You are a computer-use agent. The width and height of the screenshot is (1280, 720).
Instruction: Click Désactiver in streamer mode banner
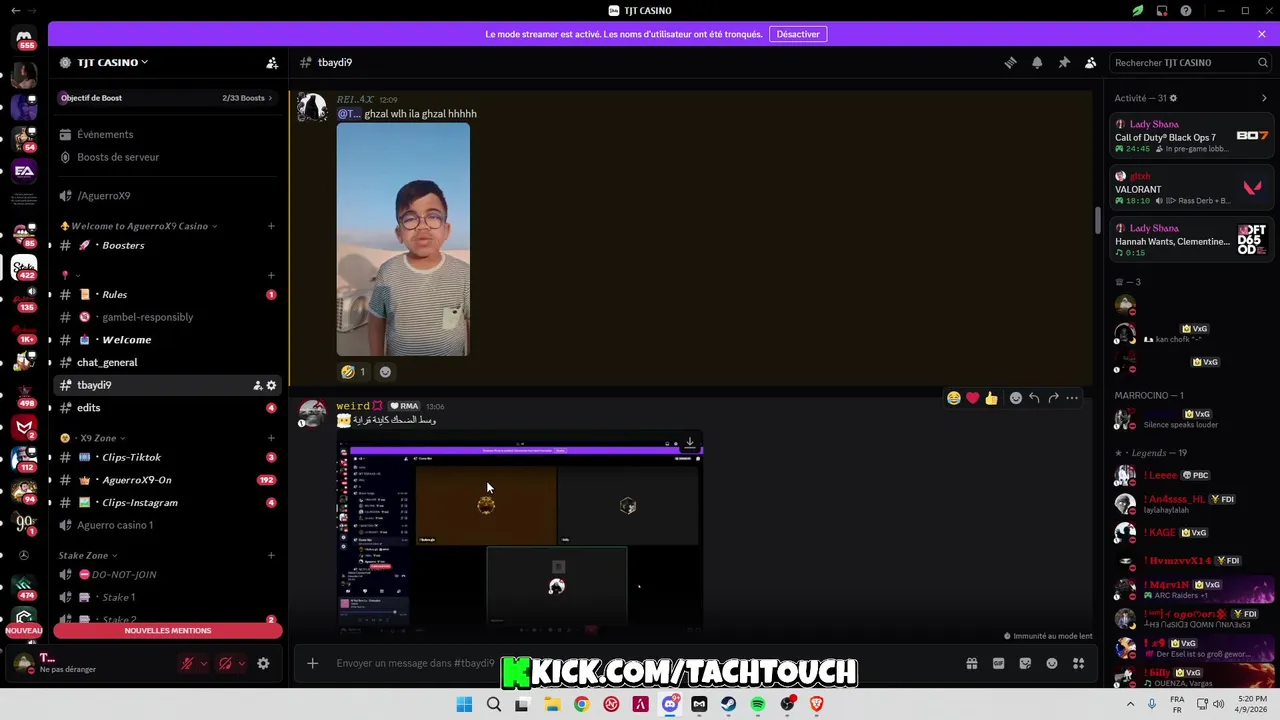coord(798,34)
